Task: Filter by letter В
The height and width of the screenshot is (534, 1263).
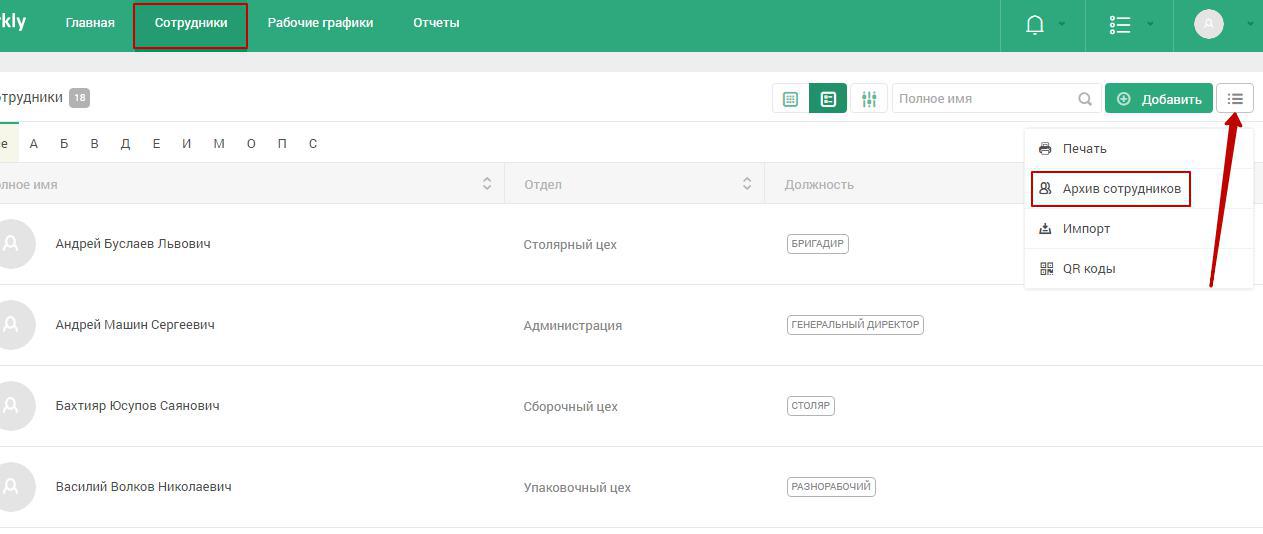Action: tap(94, 144)
